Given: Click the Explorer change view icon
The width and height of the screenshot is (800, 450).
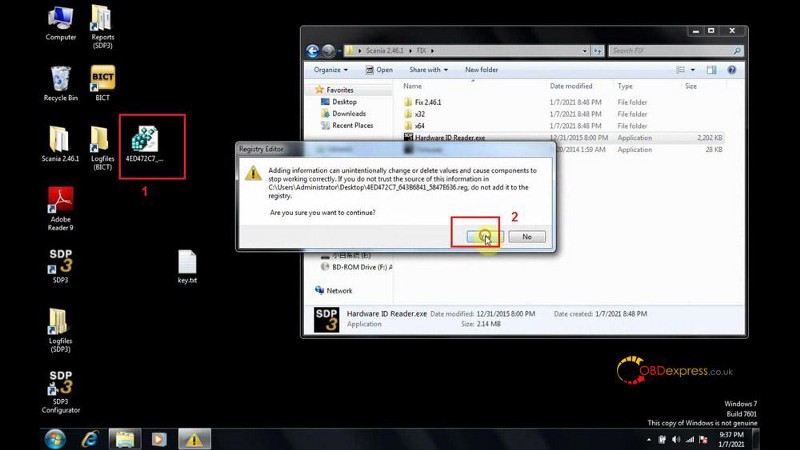Looking at the screenshot, I should [680, 70].
